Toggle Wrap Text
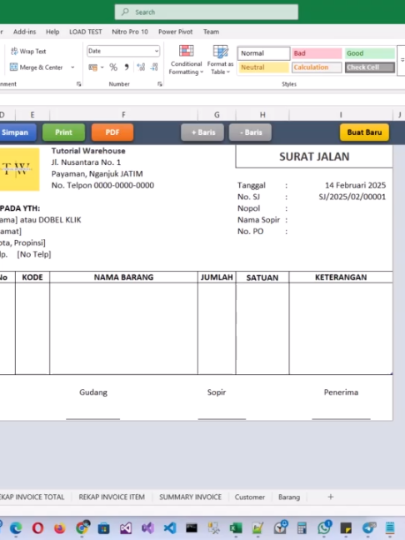This screenshot has width=405, height=540. (28, 51)
